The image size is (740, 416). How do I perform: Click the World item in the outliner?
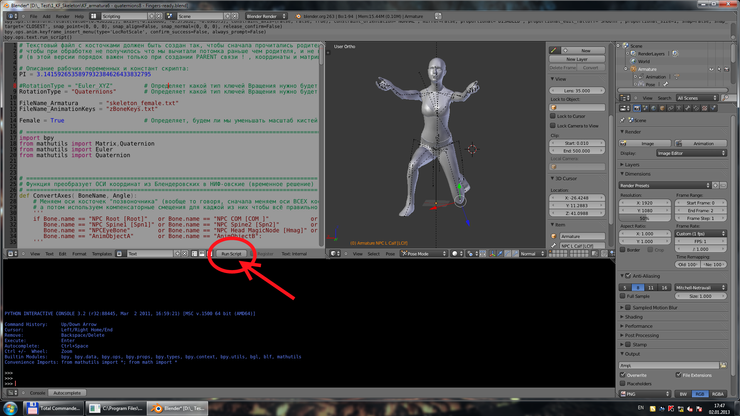(644, 60)
